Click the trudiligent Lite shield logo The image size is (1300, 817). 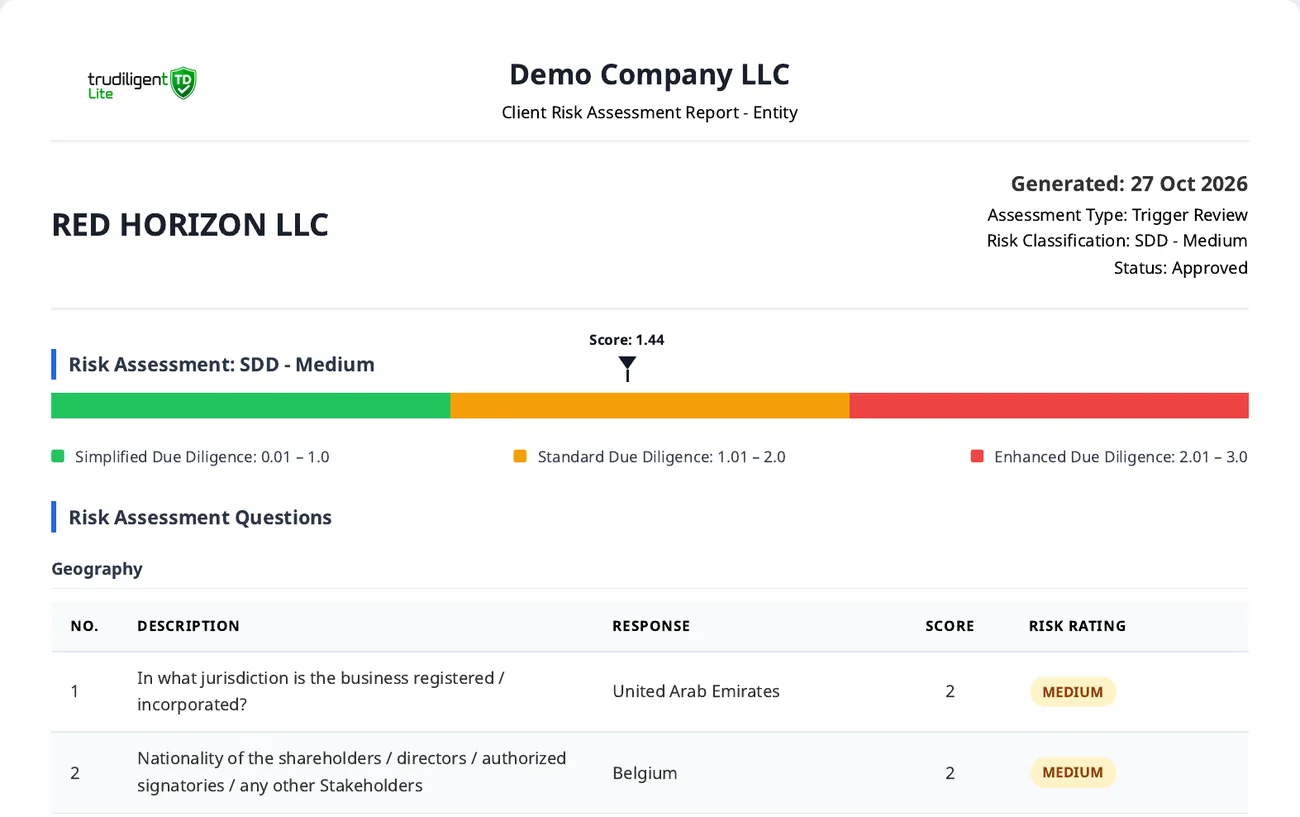coord(142,83)
